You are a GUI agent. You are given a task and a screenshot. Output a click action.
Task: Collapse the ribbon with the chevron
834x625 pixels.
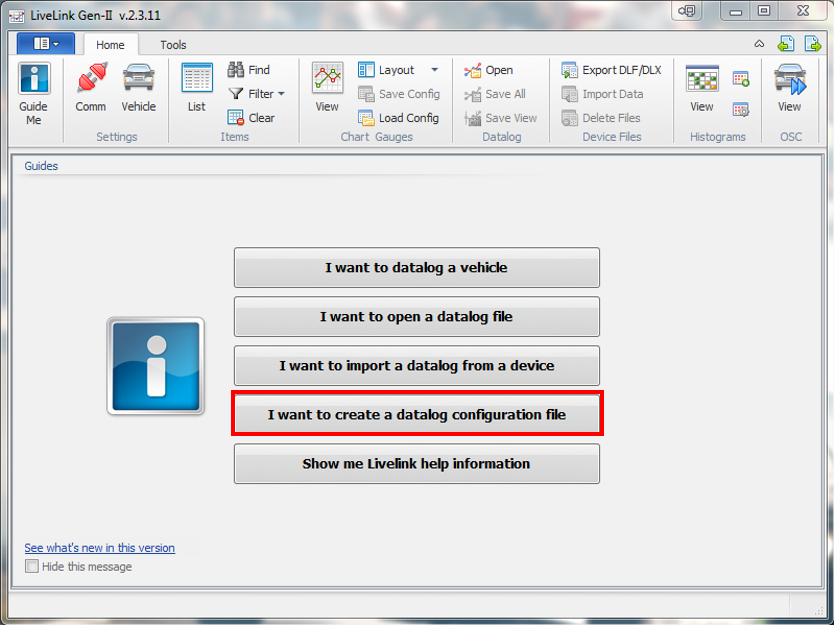pyautogui.click(x=759, y=44)
